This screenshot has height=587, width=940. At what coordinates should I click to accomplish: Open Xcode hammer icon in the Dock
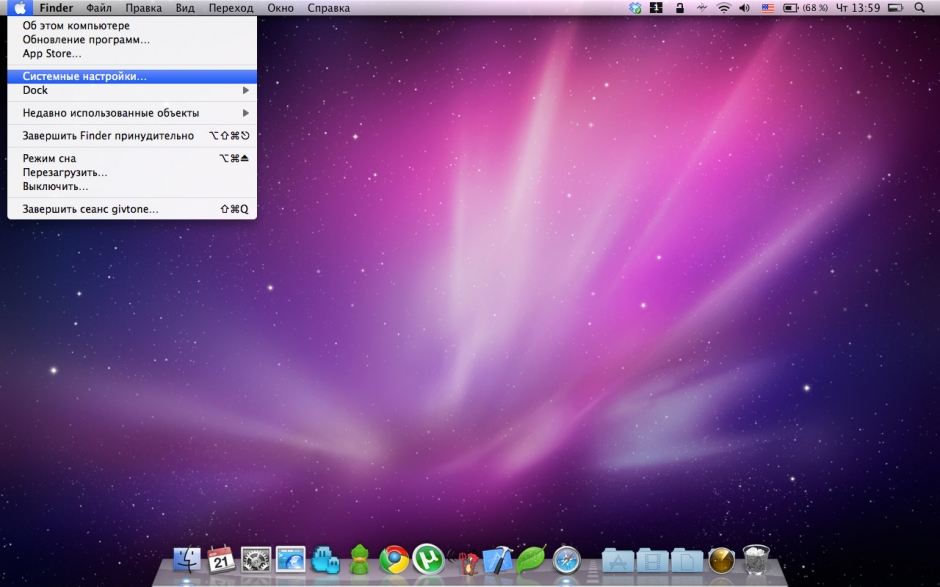(x=498, y=561)
